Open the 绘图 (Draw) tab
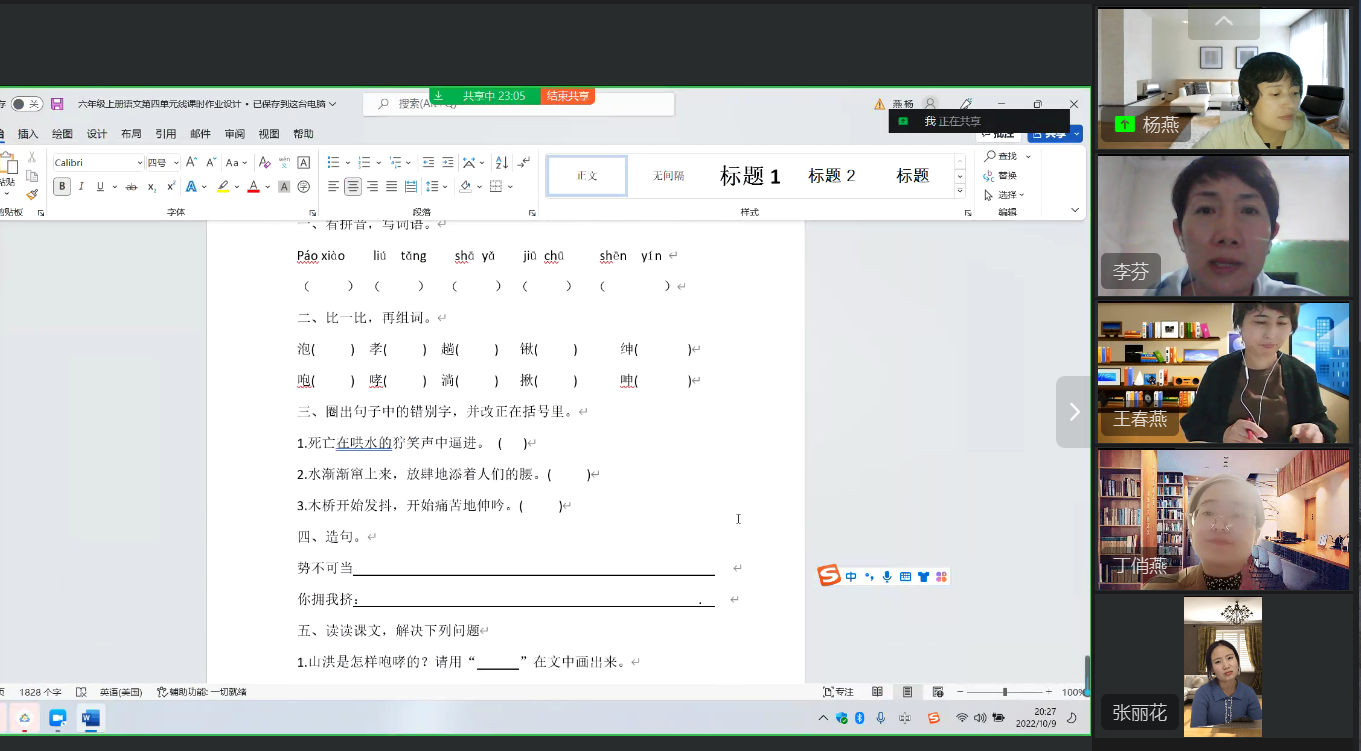The width and height of the screenshot is (1361, 751). point(62,134)
